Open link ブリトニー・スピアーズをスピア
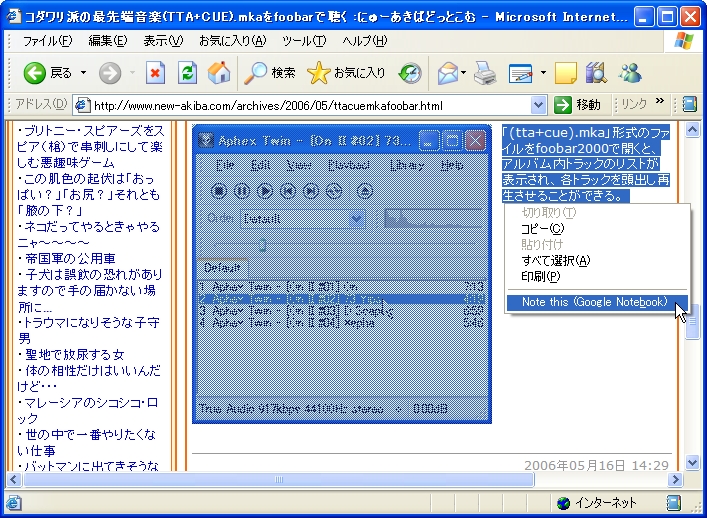Image resolution: width=707 pixels, height=518 pixels. coord(91,147)
